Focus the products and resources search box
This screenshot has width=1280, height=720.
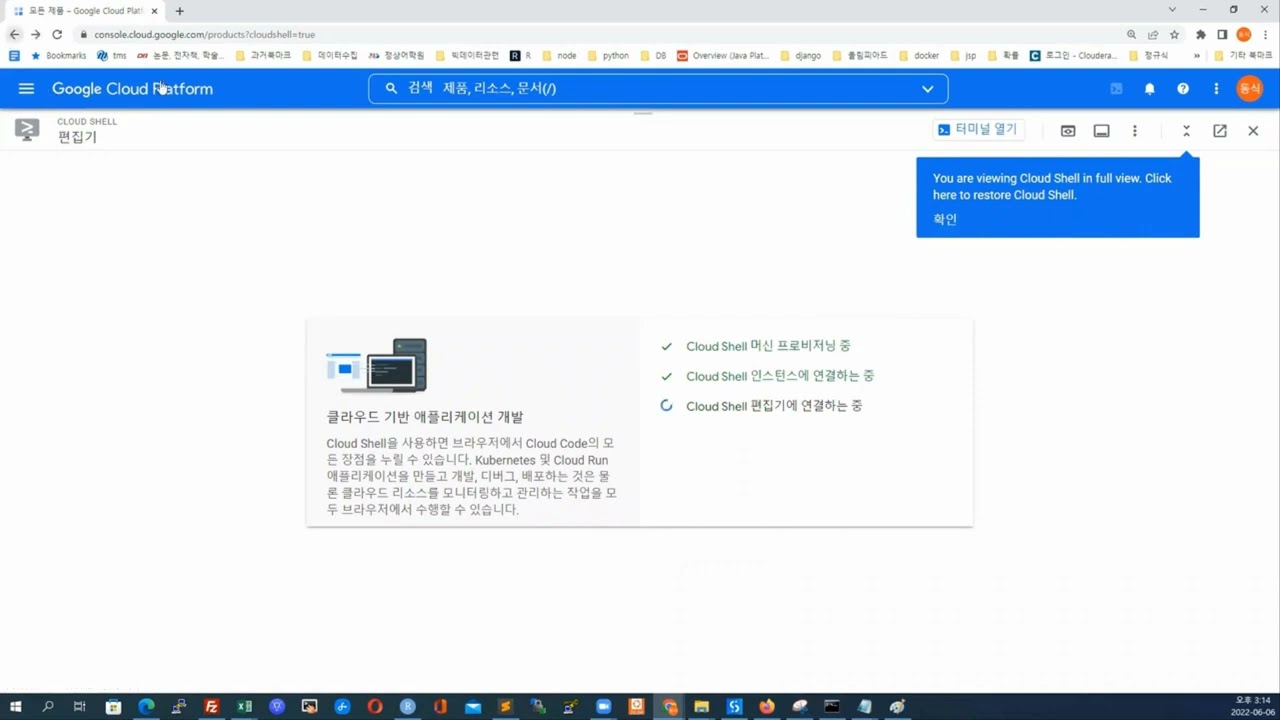coord(658,88)
